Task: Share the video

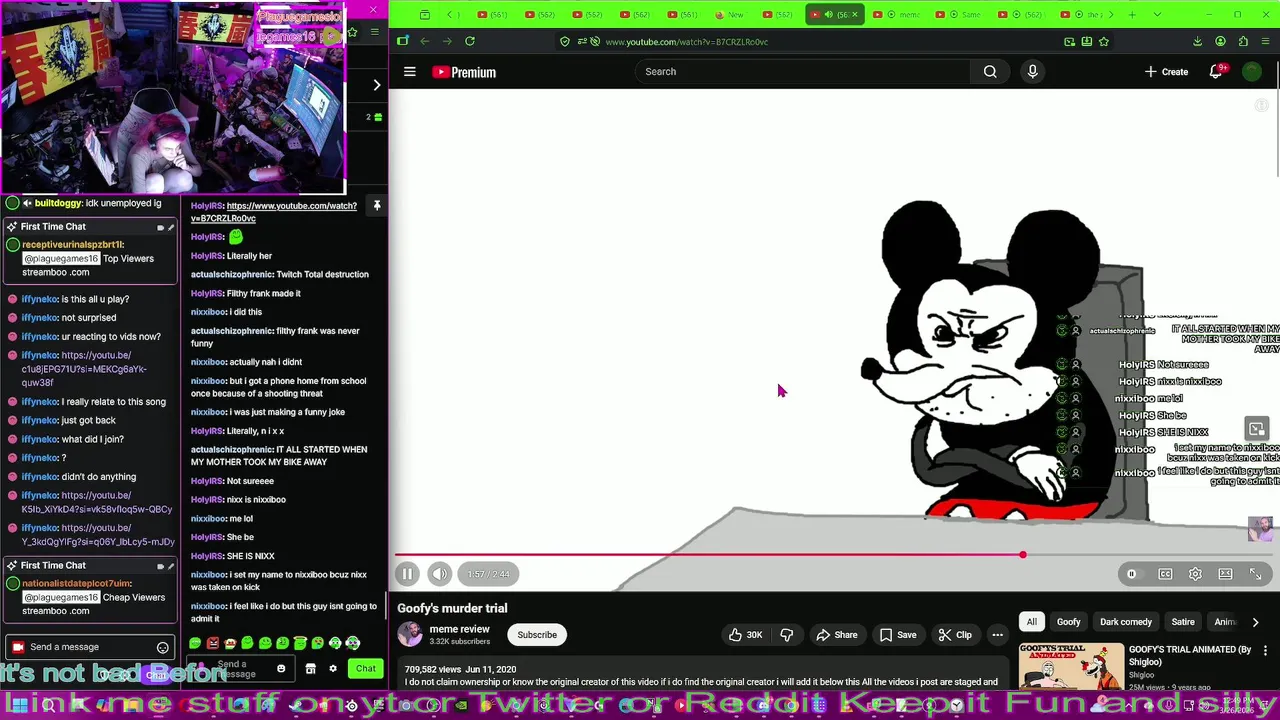Action: [x=836, y=635]
